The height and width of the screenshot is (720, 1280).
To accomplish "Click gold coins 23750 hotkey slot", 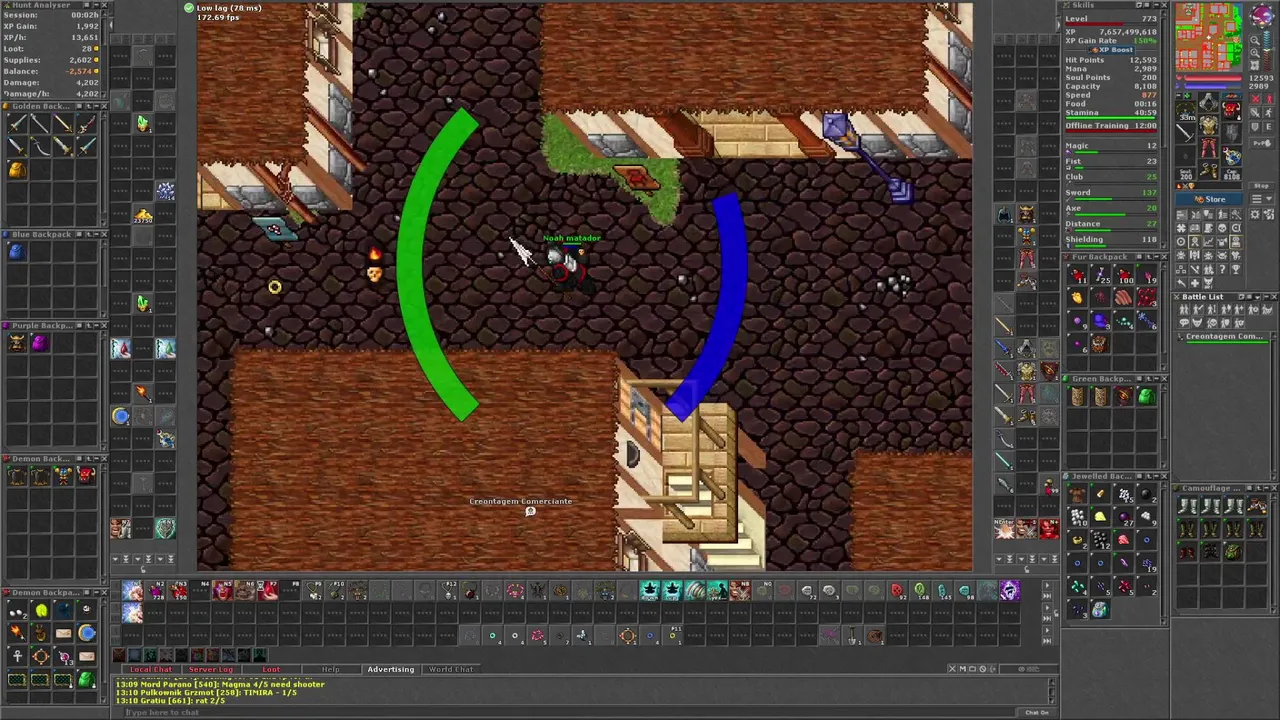I will pyautogui.click(x=143, y=215).
